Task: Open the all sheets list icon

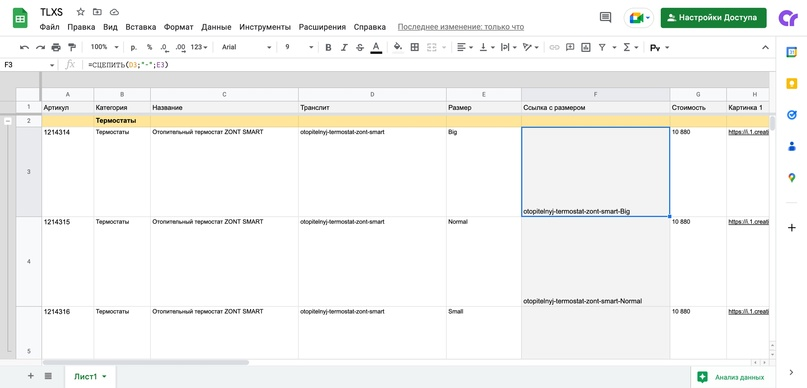Action: coord(48,376)
